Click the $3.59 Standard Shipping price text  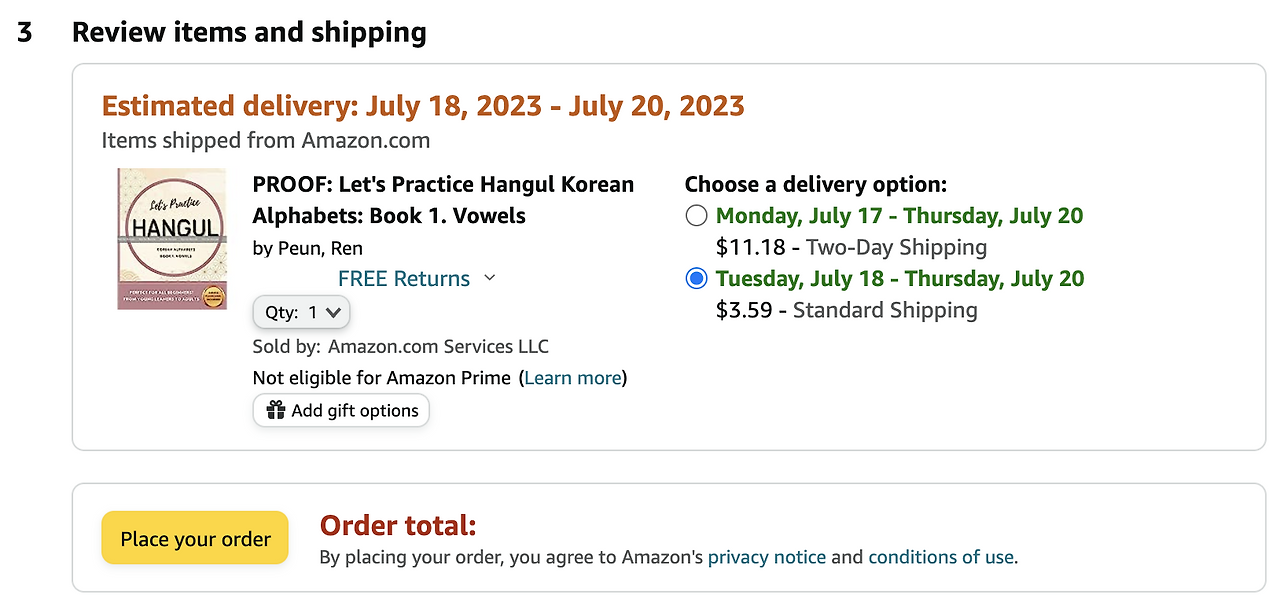(846, 310)
